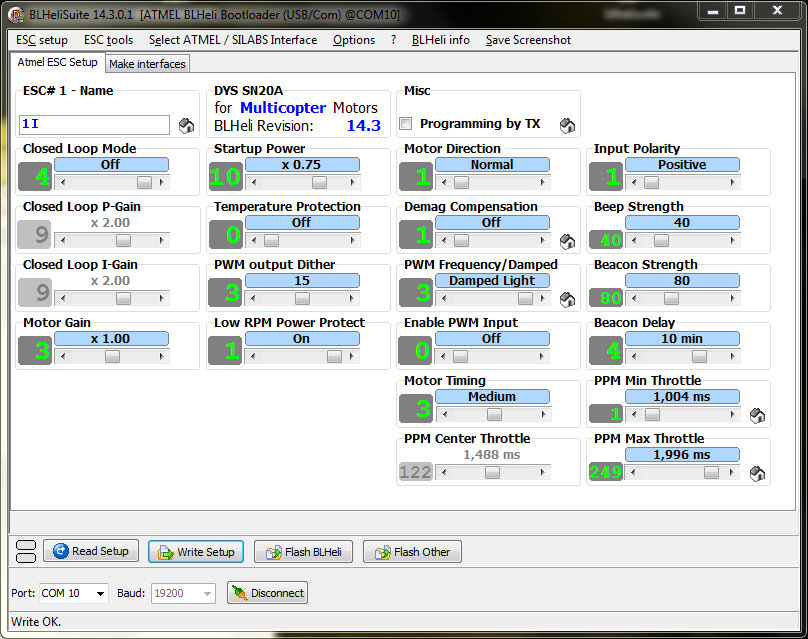Enable the Programming by TX checkbox
Image resolution: width=808 pixels, height=639 pixels.
tap(406, 124)
